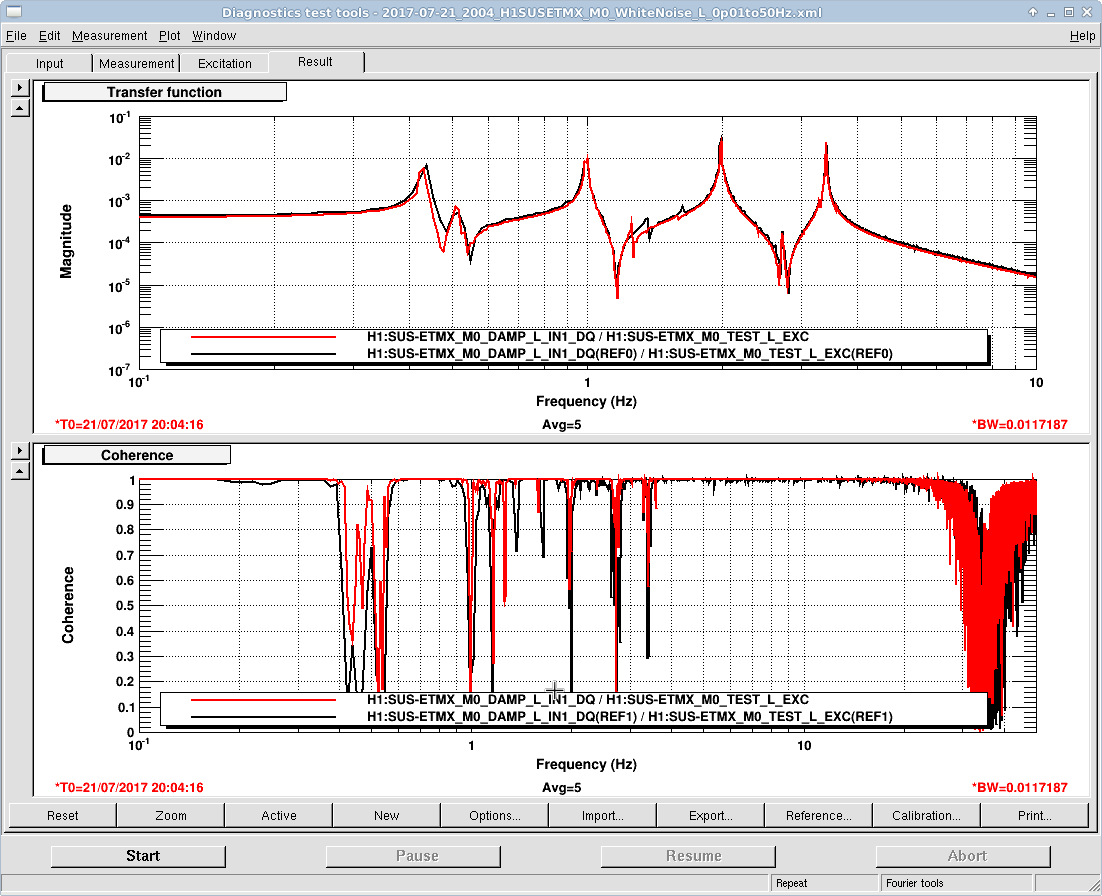Open the Print dialog
The width and height of the screenshot is (1102, 896).
click(1035, 815)
